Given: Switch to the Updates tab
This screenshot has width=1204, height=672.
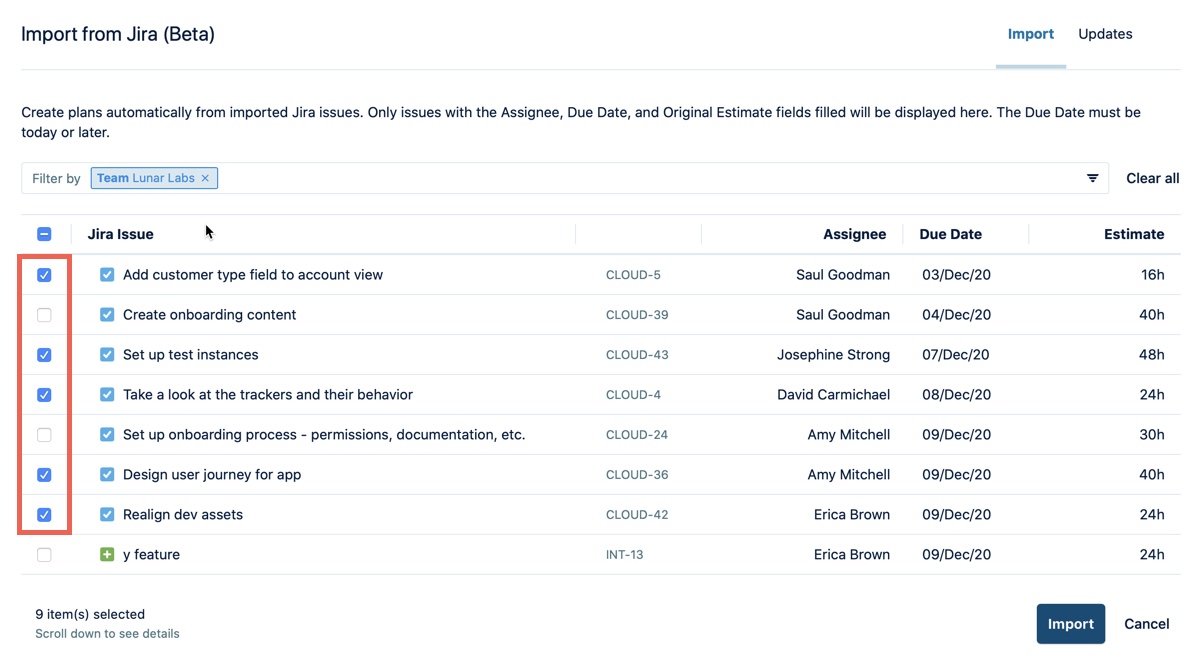Looking at the screenshot, I should click(1105, 34).
